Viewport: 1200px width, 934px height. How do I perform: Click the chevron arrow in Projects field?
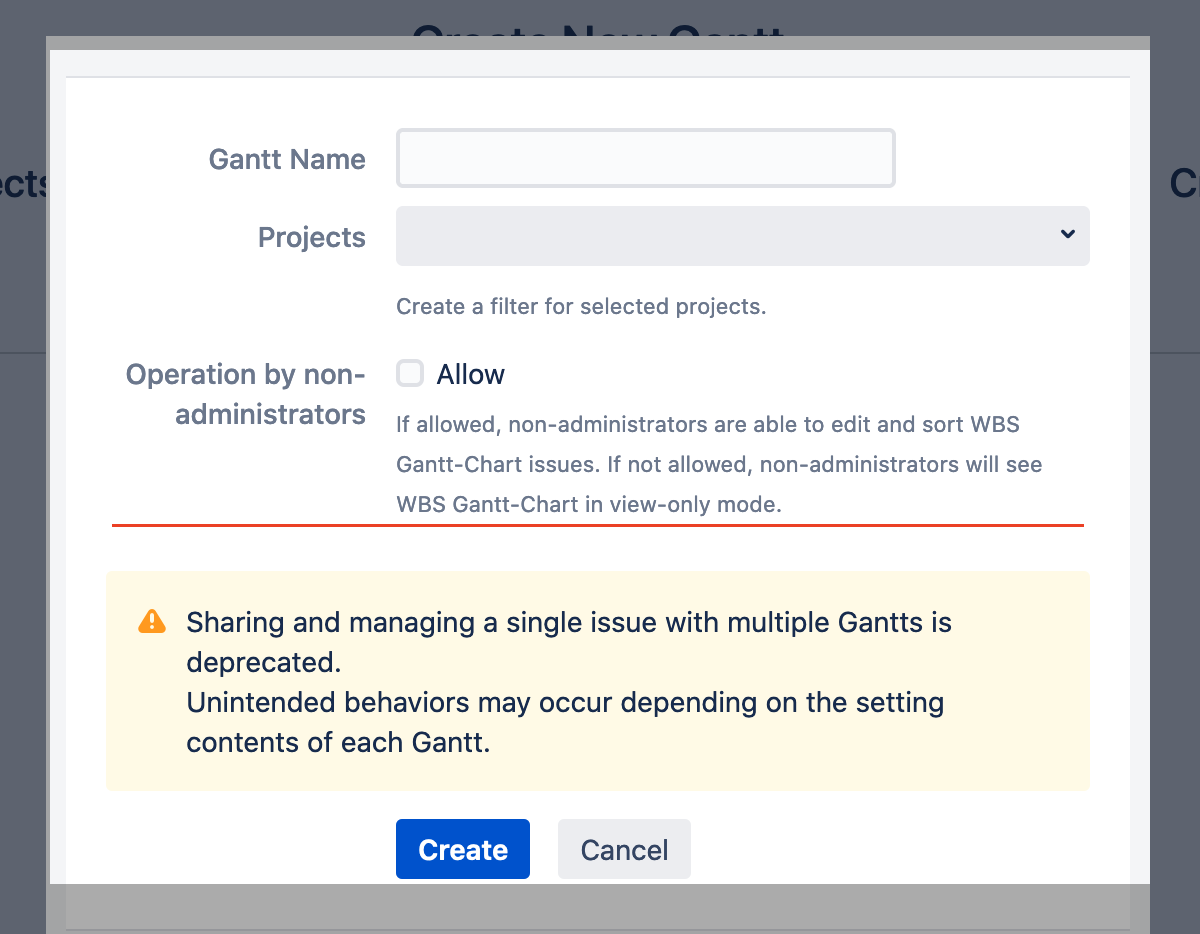(1067, 234)
